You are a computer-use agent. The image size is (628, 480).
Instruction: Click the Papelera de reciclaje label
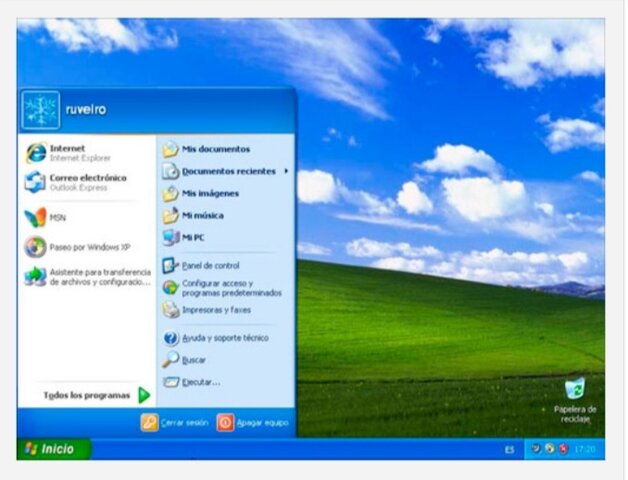[x=575, y=414]
